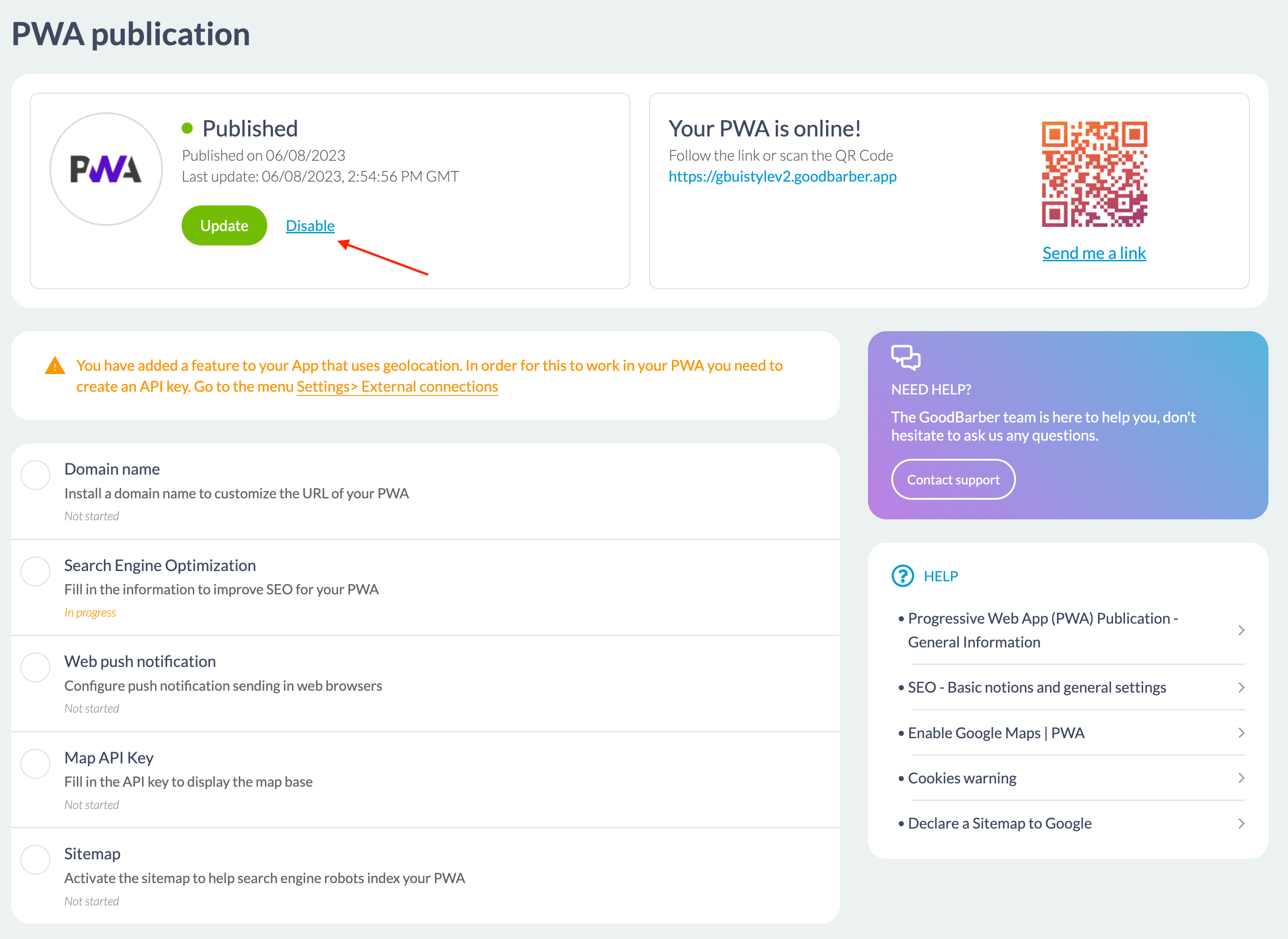This screenshot has width=1288, height=939.
Task: Expand the SEO Basic notions chevron
Action: point(1241,687)
